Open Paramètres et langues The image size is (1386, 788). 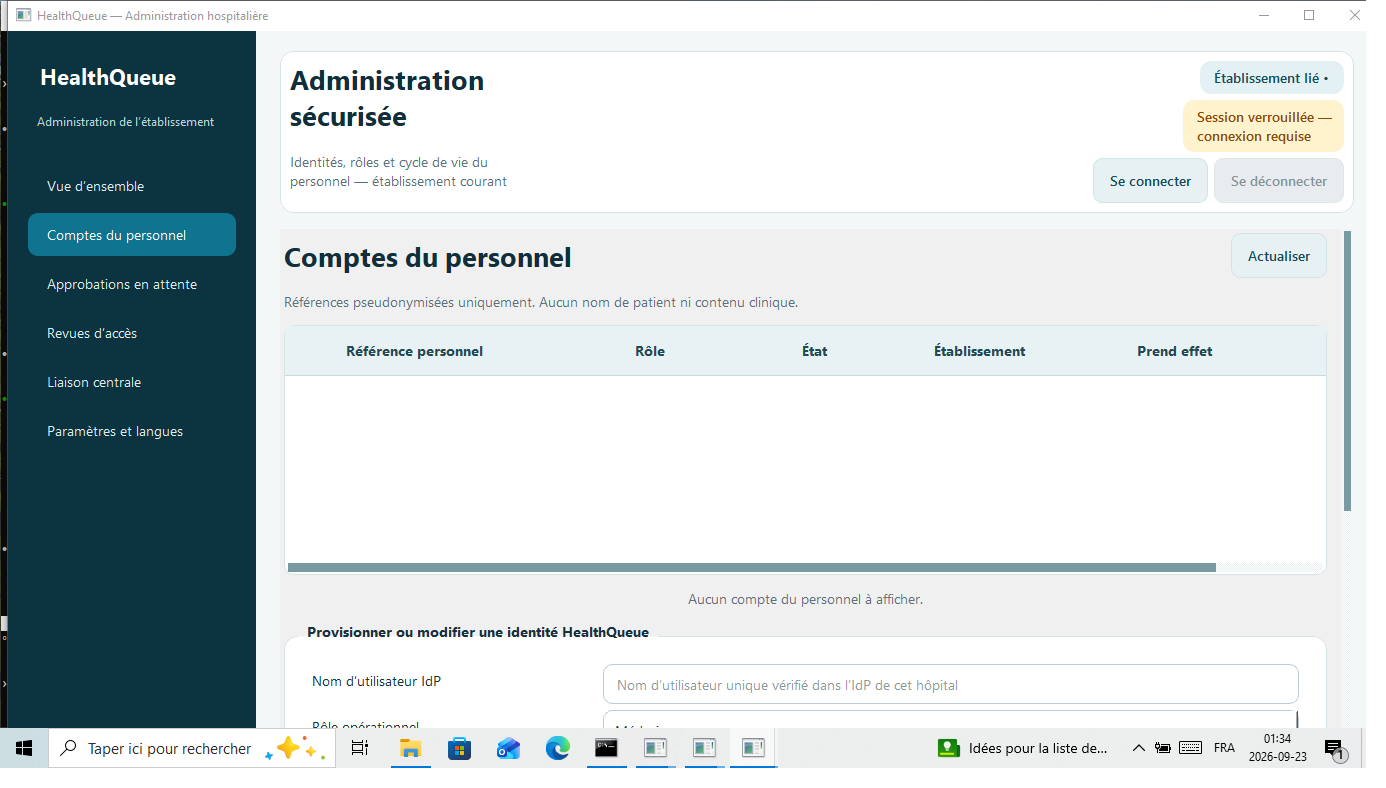click(132, 431)
